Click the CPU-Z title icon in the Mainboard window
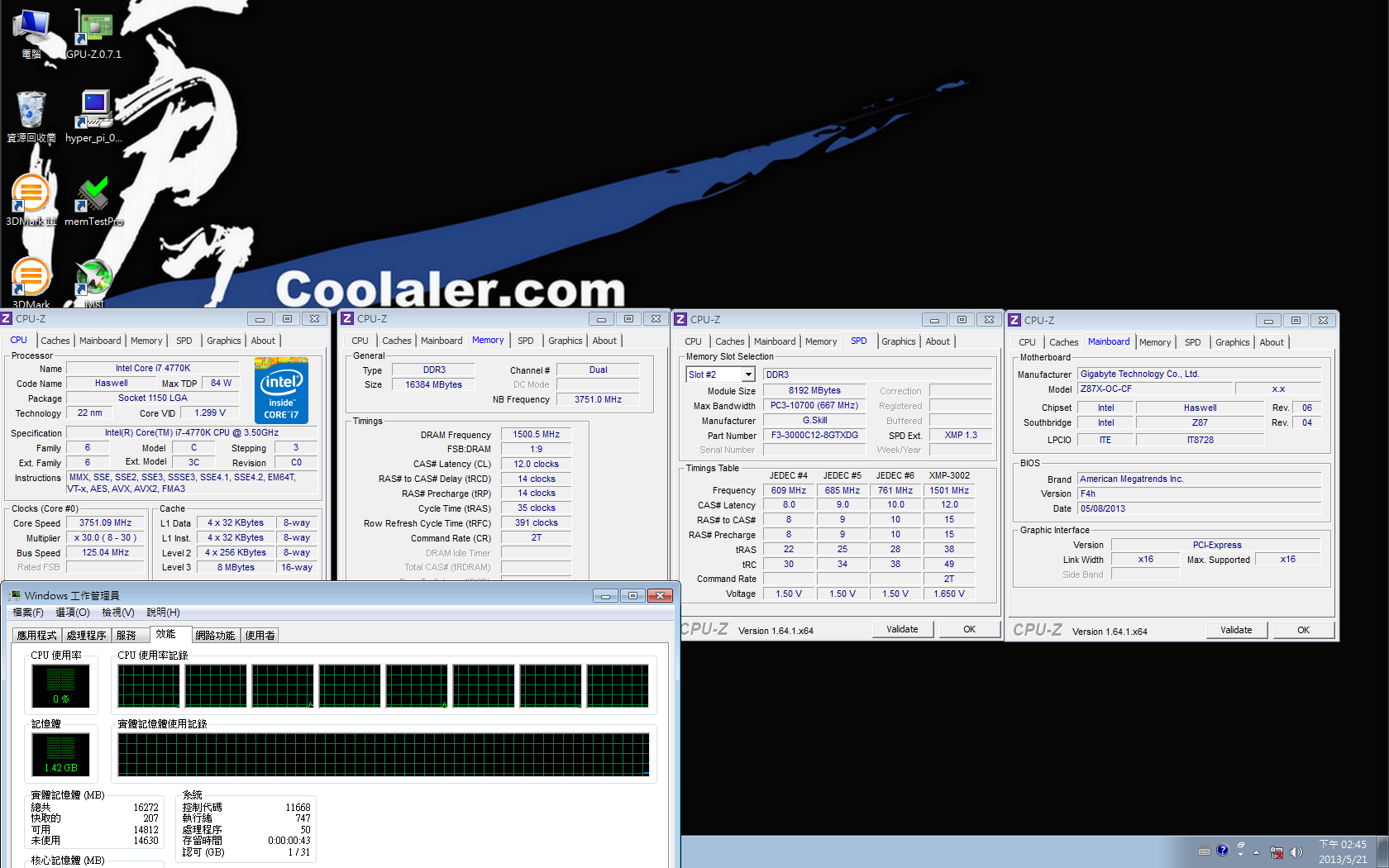The image size is (1389, 868). coord(1014,320)
